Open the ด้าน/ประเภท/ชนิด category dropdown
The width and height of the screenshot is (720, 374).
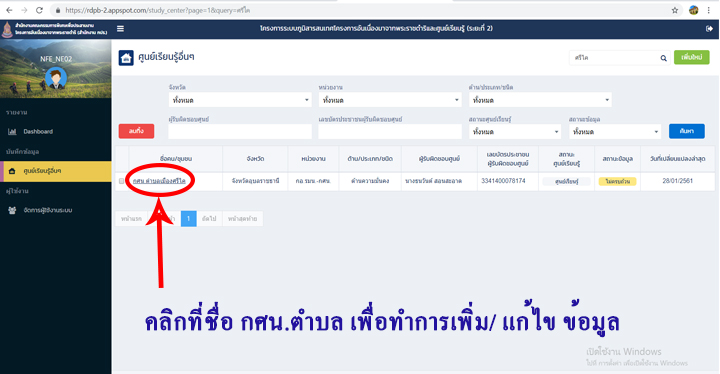pos(540,100)
